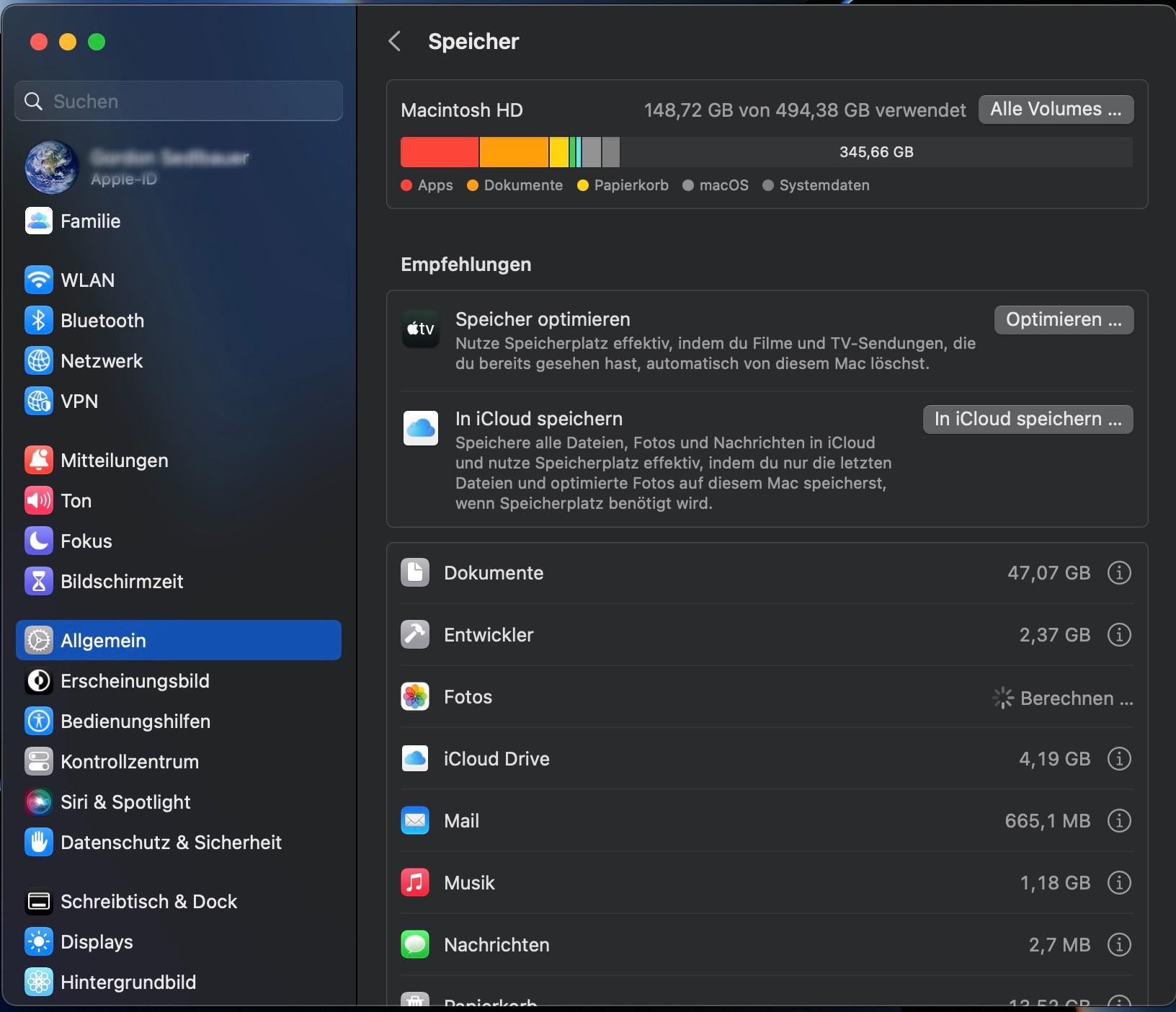Screen dimensions: 1176x1012
Task: Click the Suchen search field
Action: pyautogui.click(x=179, y=101)
